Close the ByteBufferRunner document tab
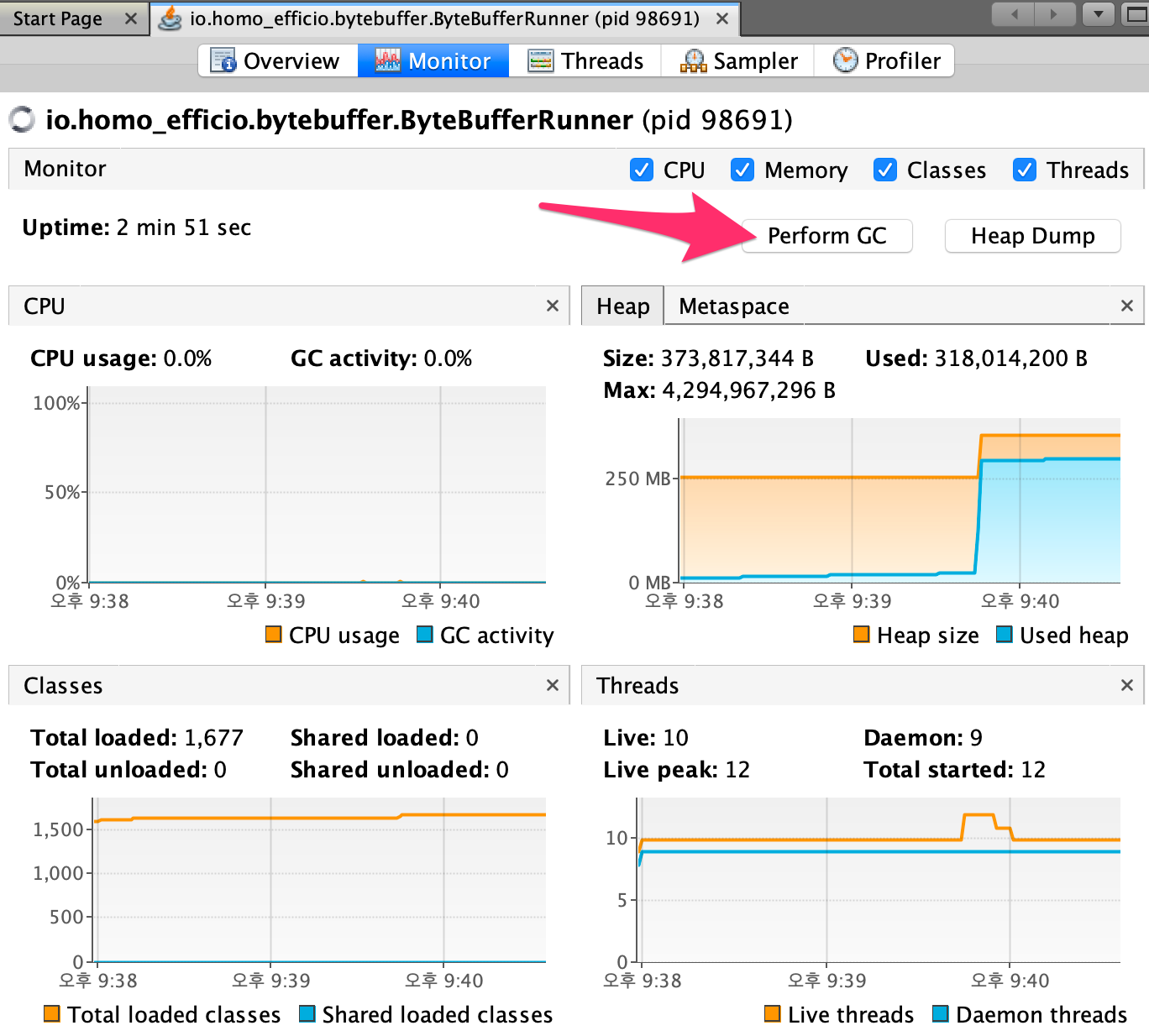This screenshot has height=1036, width=1149. [722, 18]
